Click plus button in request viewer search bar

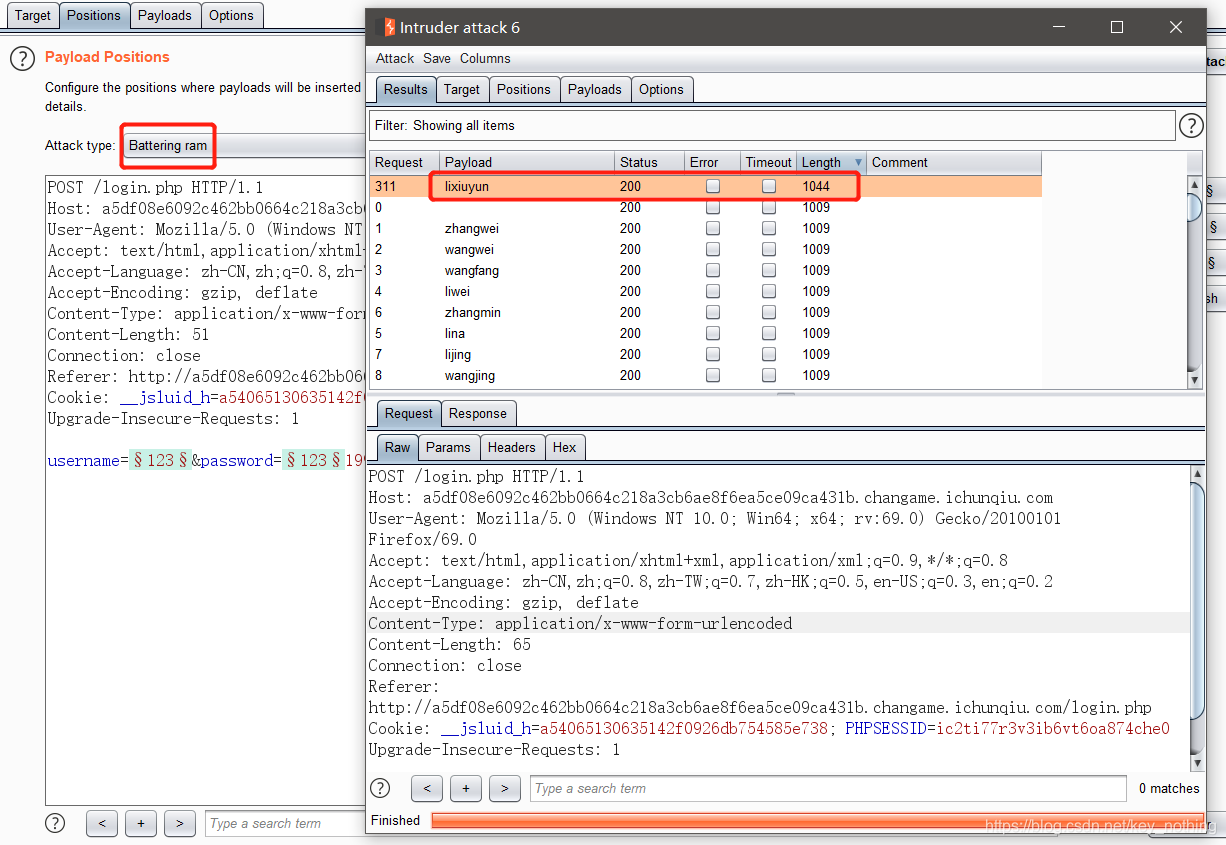(x=466, y=788)
